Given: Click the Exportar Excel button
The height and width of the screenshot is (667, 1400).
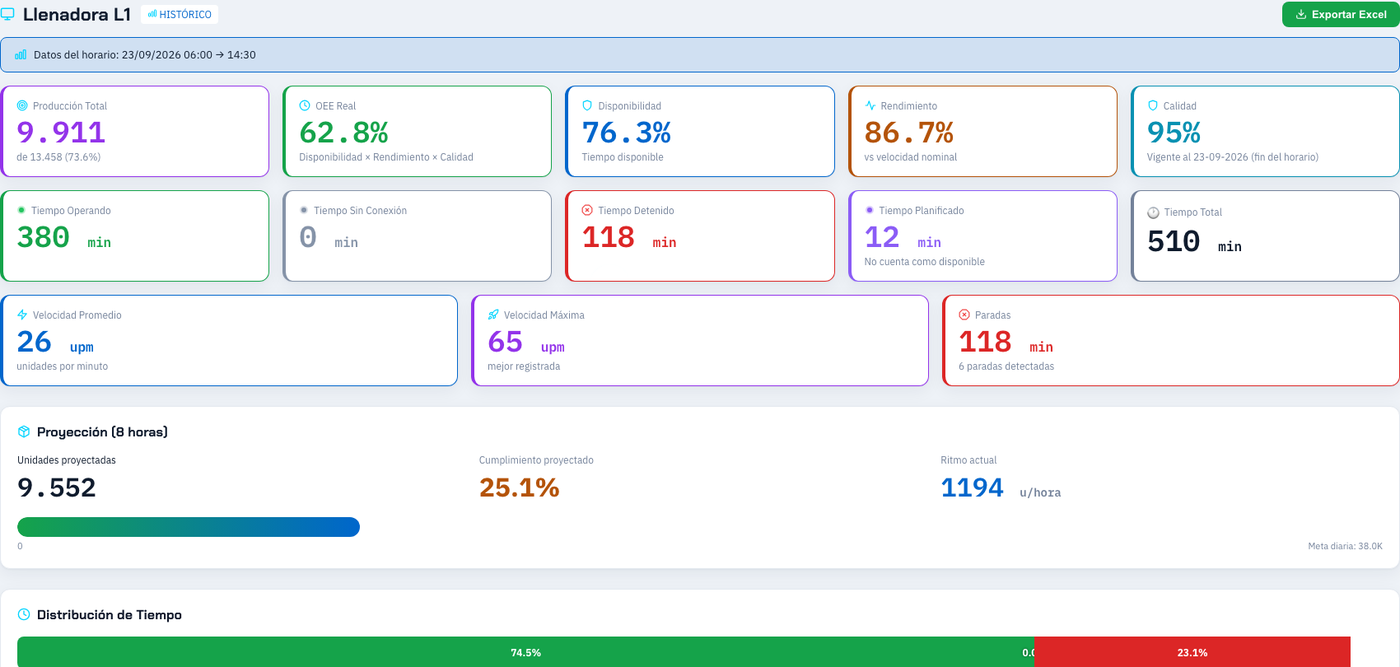Looking at the screenshot, I should tap(1341, 14).
